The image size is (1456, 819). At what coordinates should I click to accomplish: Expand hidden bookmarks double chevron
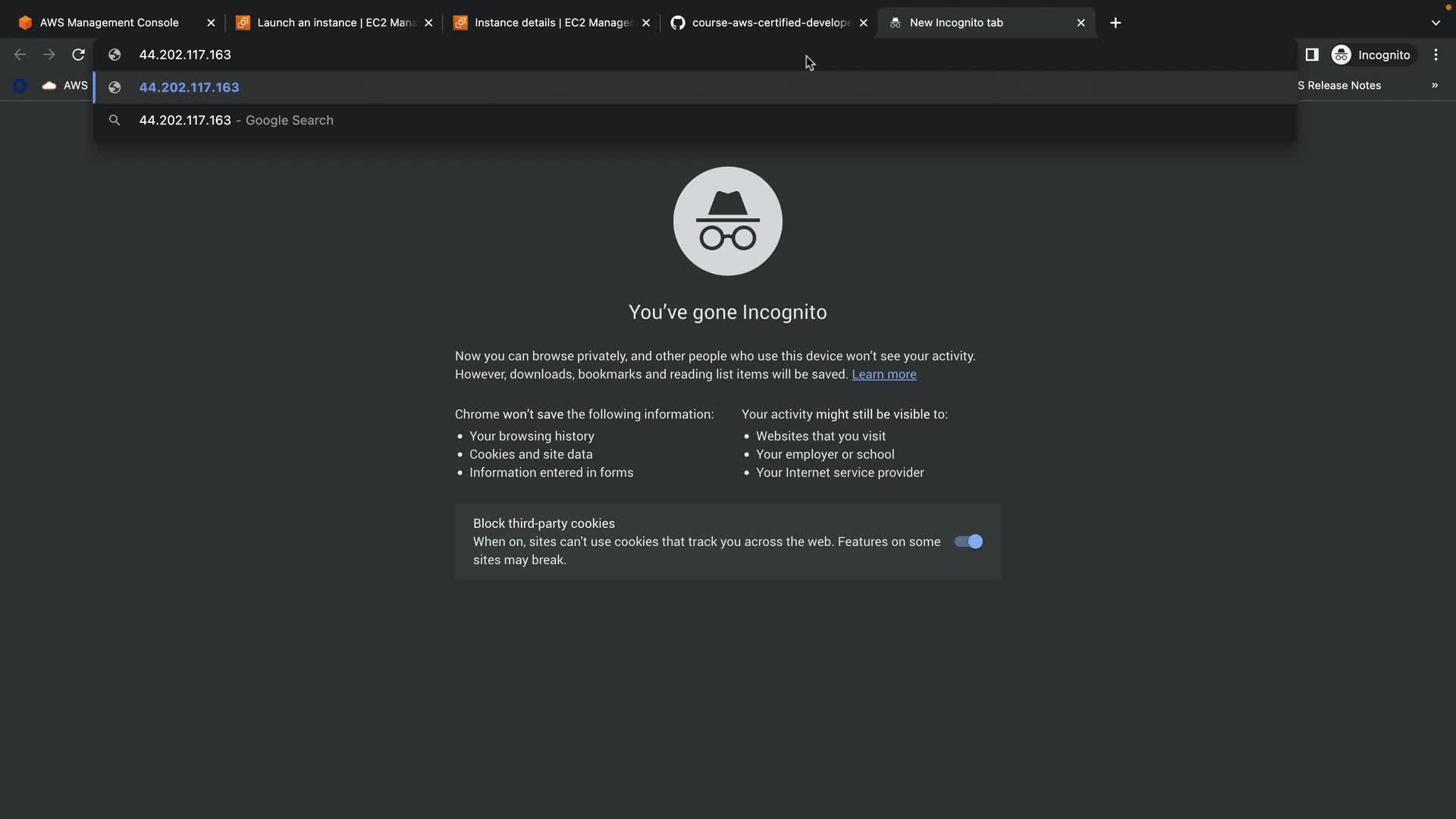[x=1434, y=86]
